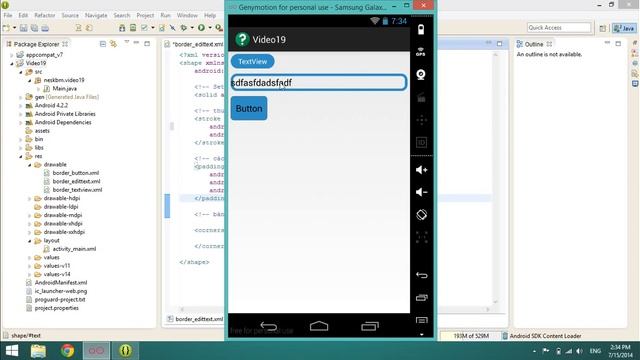Select Main.java in Package Explorer
Image resolution: width=640 pixels, height=360 pixels.
64,89
